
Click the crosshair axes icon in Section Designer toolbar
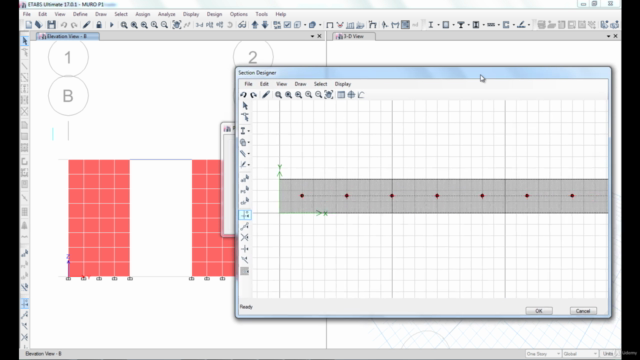[351, 95]
